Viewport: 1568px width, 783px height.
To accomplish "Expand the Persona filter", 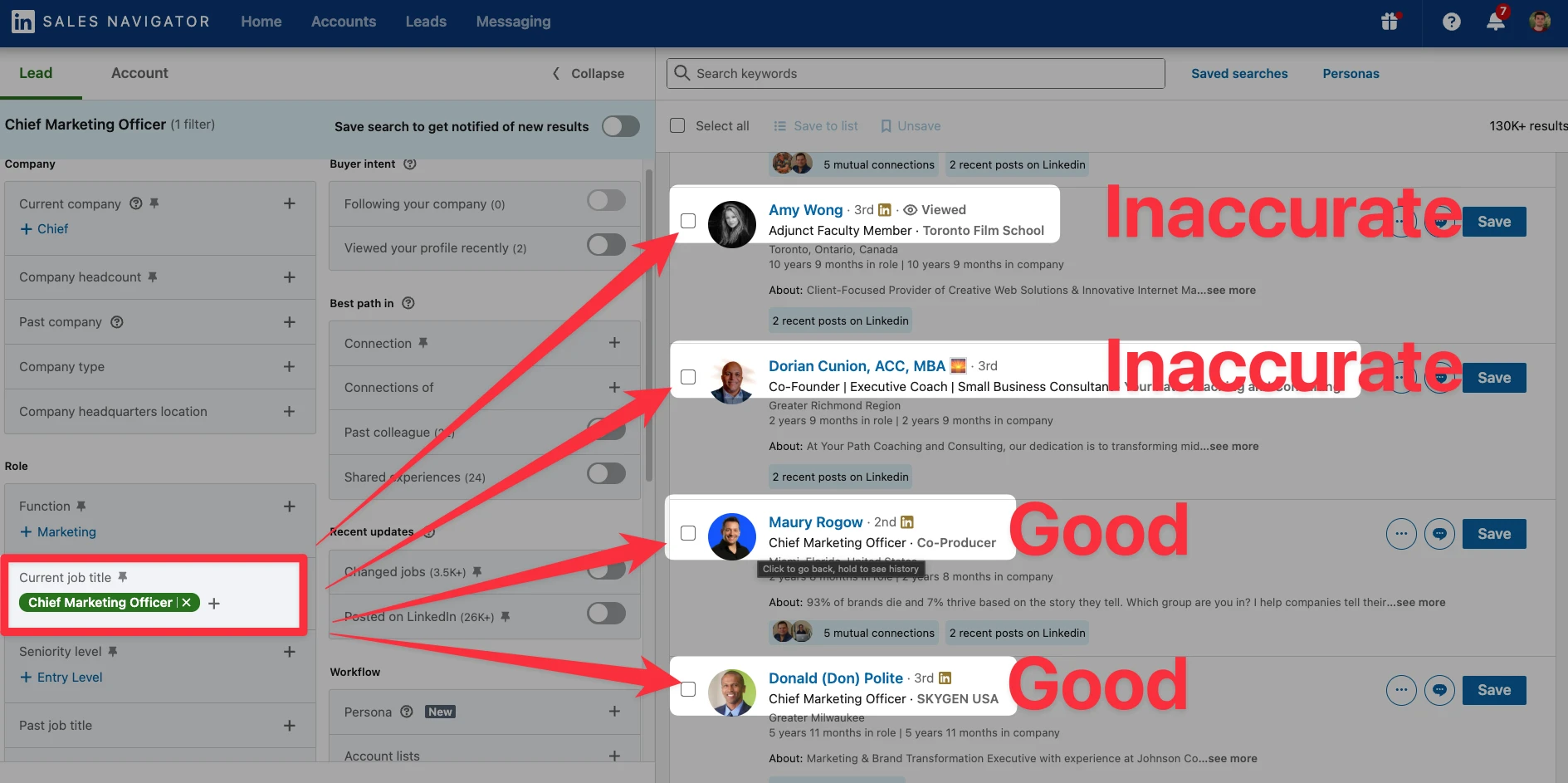I will pyautogui.click(x=614, y=712).
